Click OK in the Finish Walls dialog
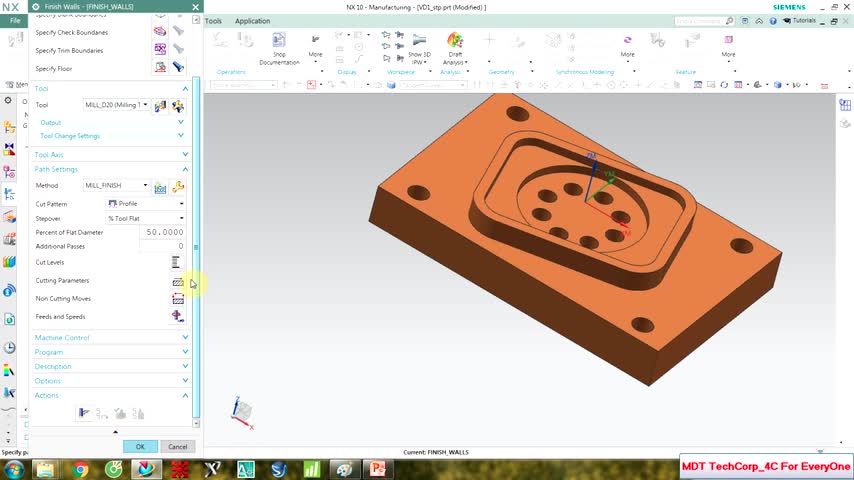The image size is (854, 480). [x=140, y=447]
